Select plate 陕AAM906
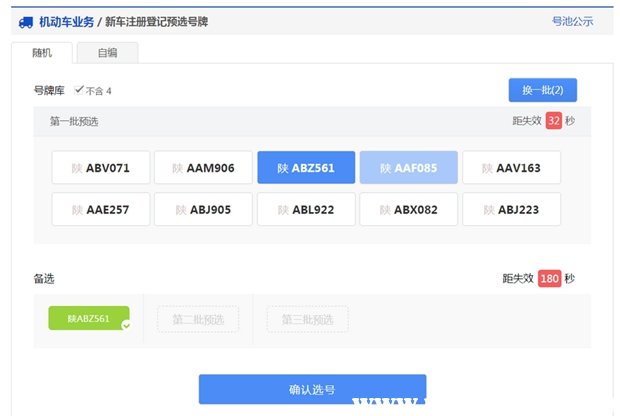This screenshot has width=620, height=416. point(203,168)
